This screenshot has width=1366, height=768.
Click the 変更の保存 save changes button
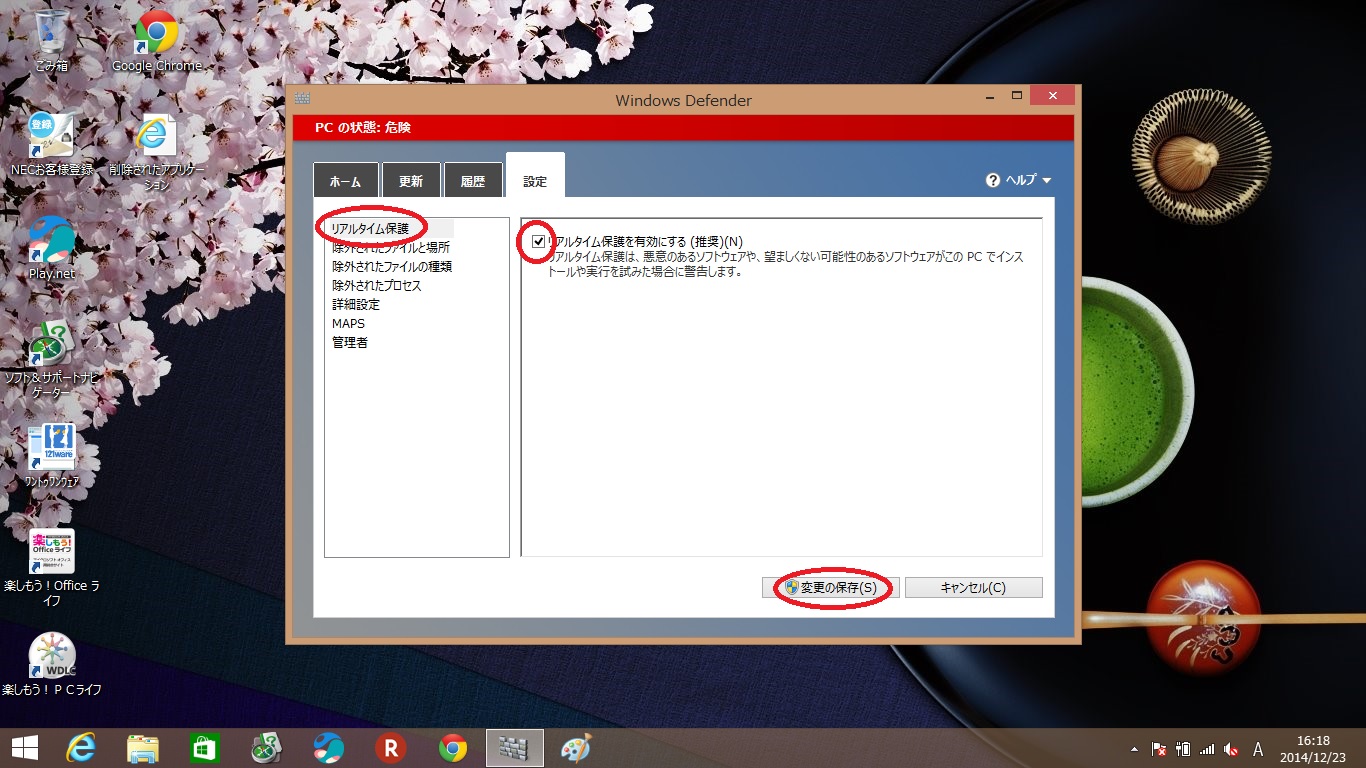(x=831, y=588)
